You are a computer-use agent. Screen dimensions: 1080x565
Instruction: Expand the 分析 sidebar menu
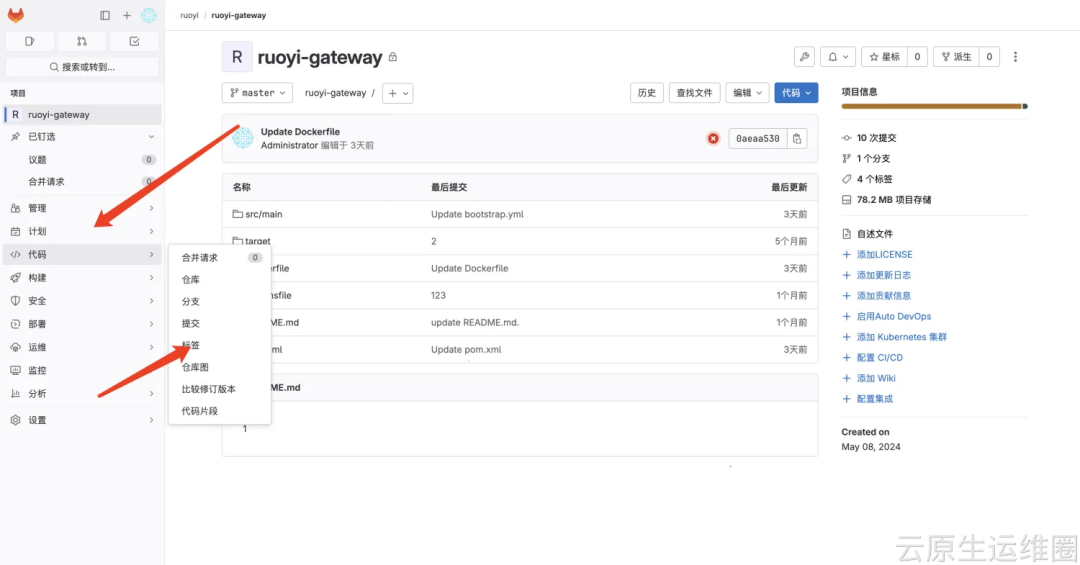(x=83, y=393)
